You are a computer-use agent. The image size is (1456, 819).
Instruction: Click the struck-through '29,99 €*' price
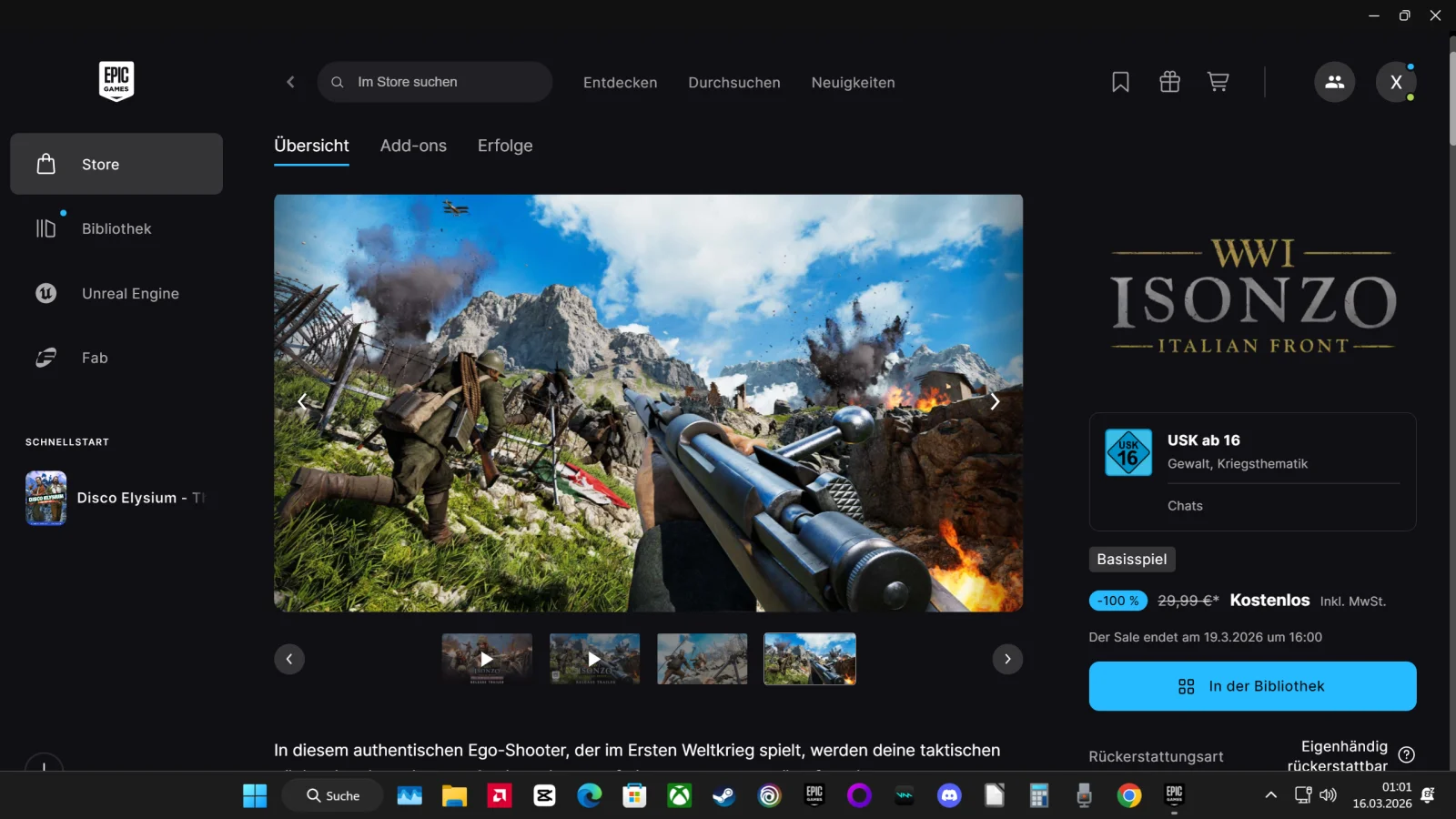(1188, 601)
